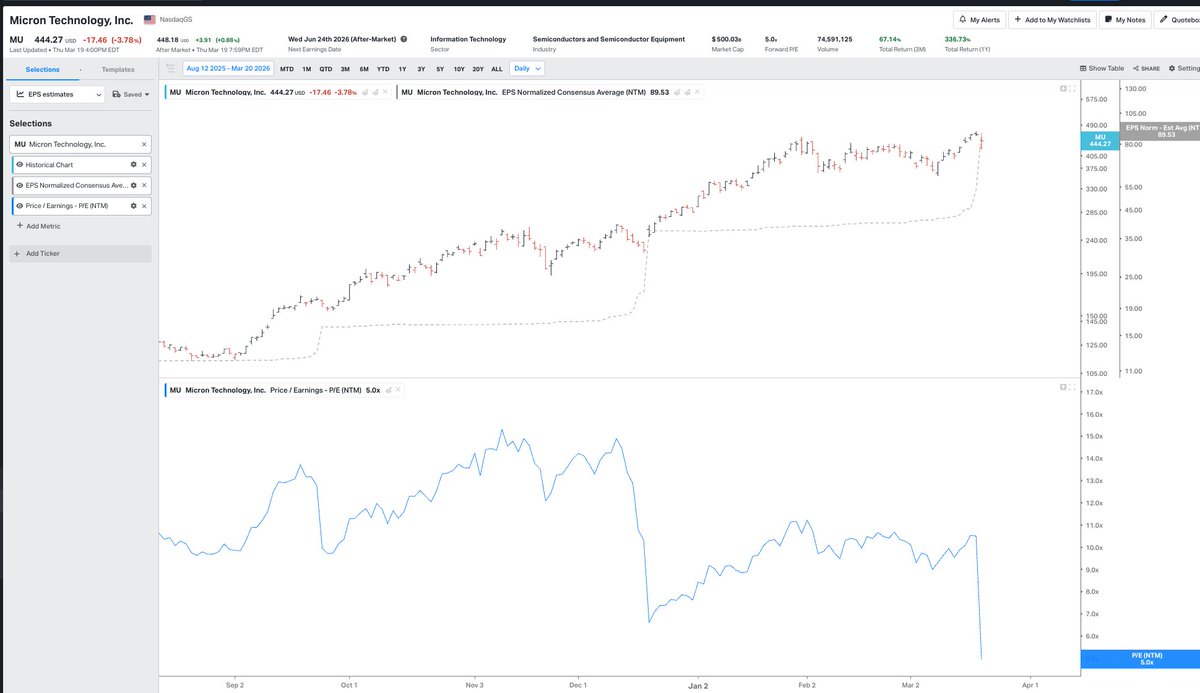Image resolution: width=1200 pixels, height=693 pixels.
Task: Click the EPS Norm - Est Avg axis label
Action: (x=1160, y=131)
